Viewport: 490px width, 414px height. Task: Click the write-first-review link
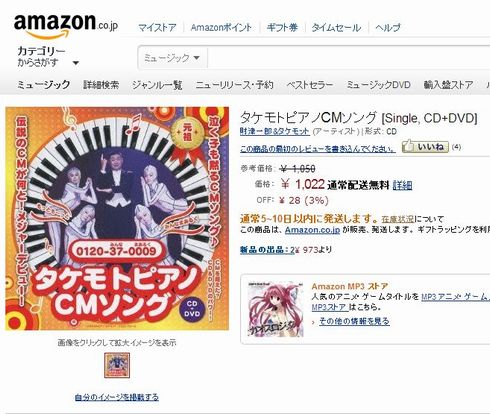[318, 149]
